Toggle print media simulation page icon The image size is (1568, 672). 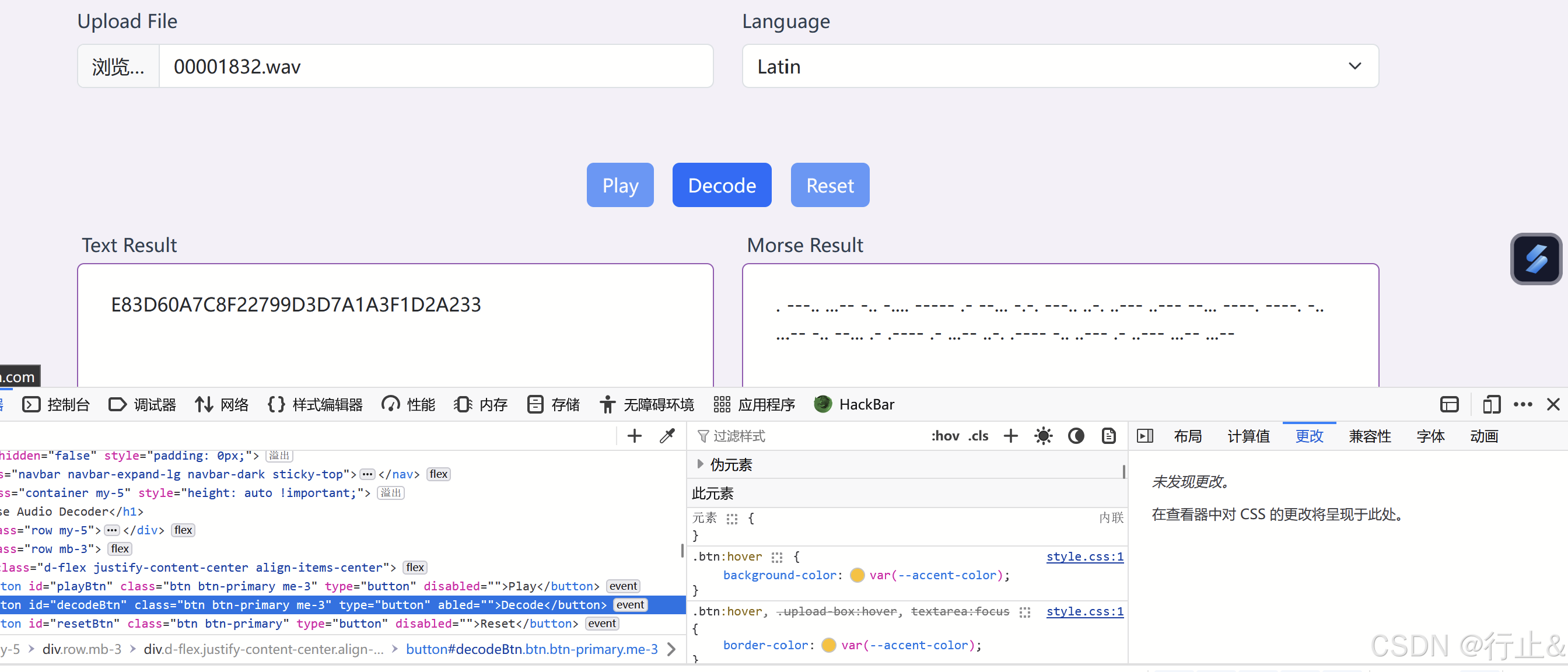point(1108,436)
